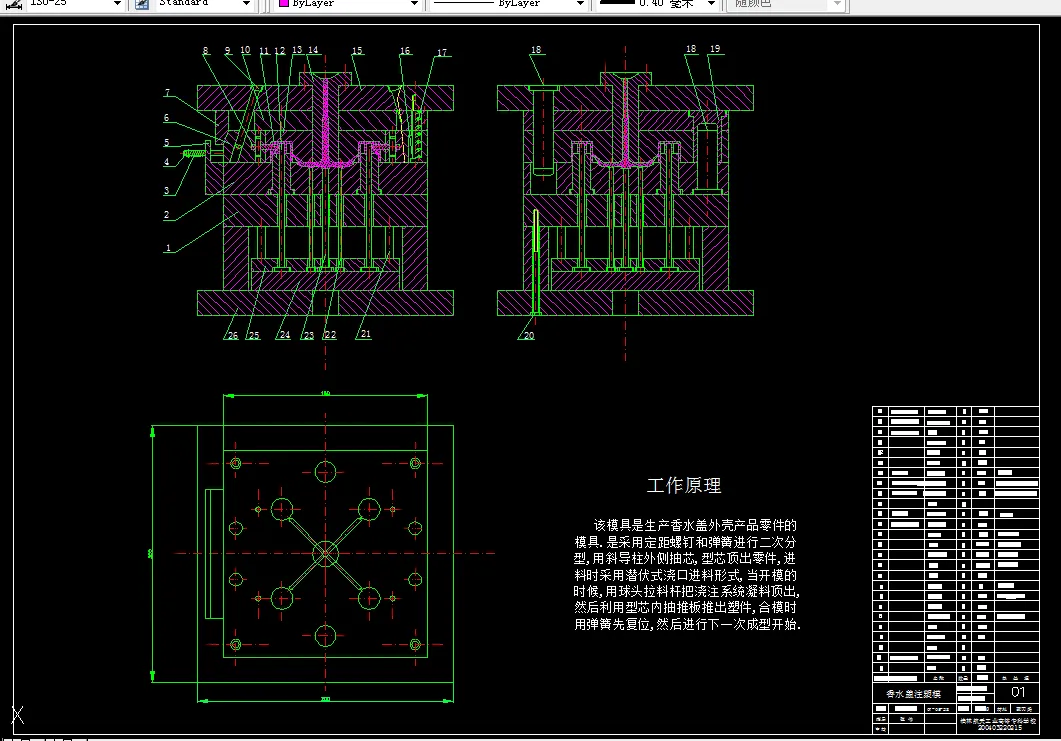Select part balloon number 1

click(x=168, y=248)
